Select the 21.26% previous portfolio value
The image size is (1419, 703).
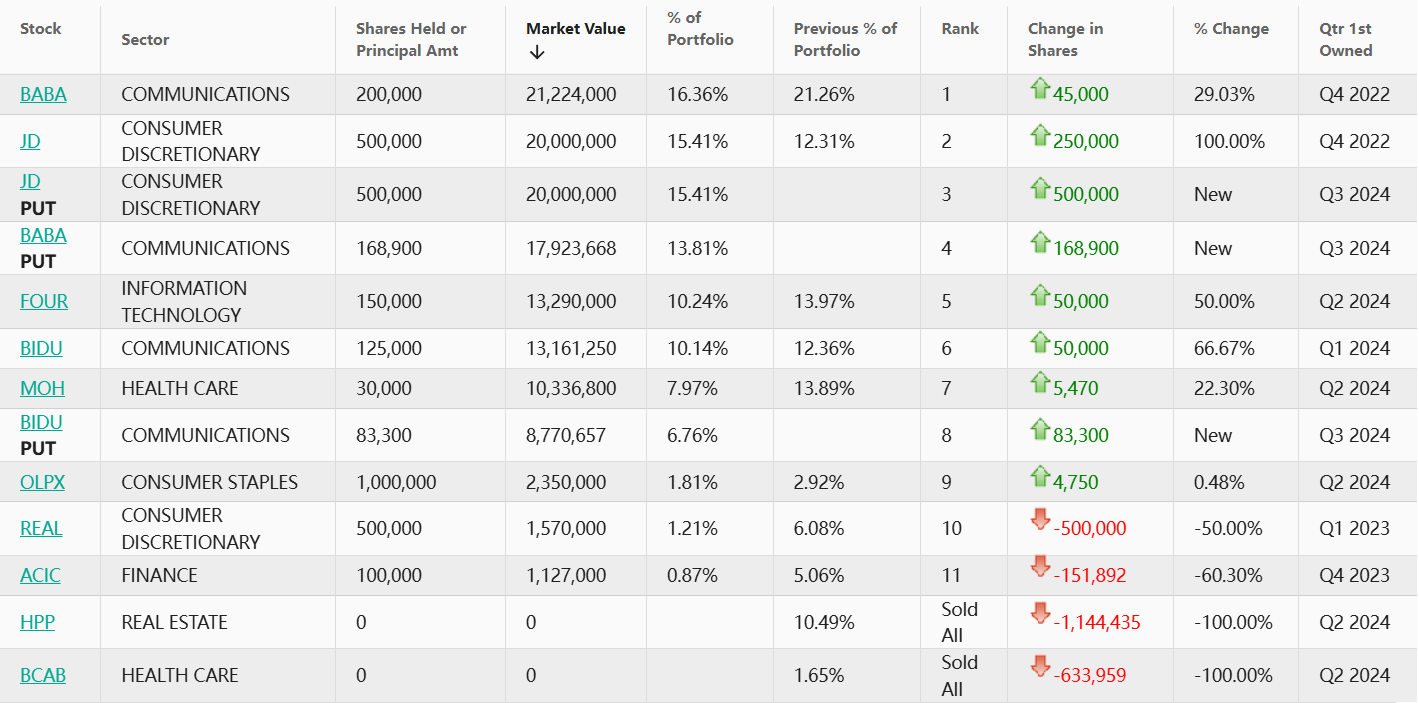tap(824, 95)
